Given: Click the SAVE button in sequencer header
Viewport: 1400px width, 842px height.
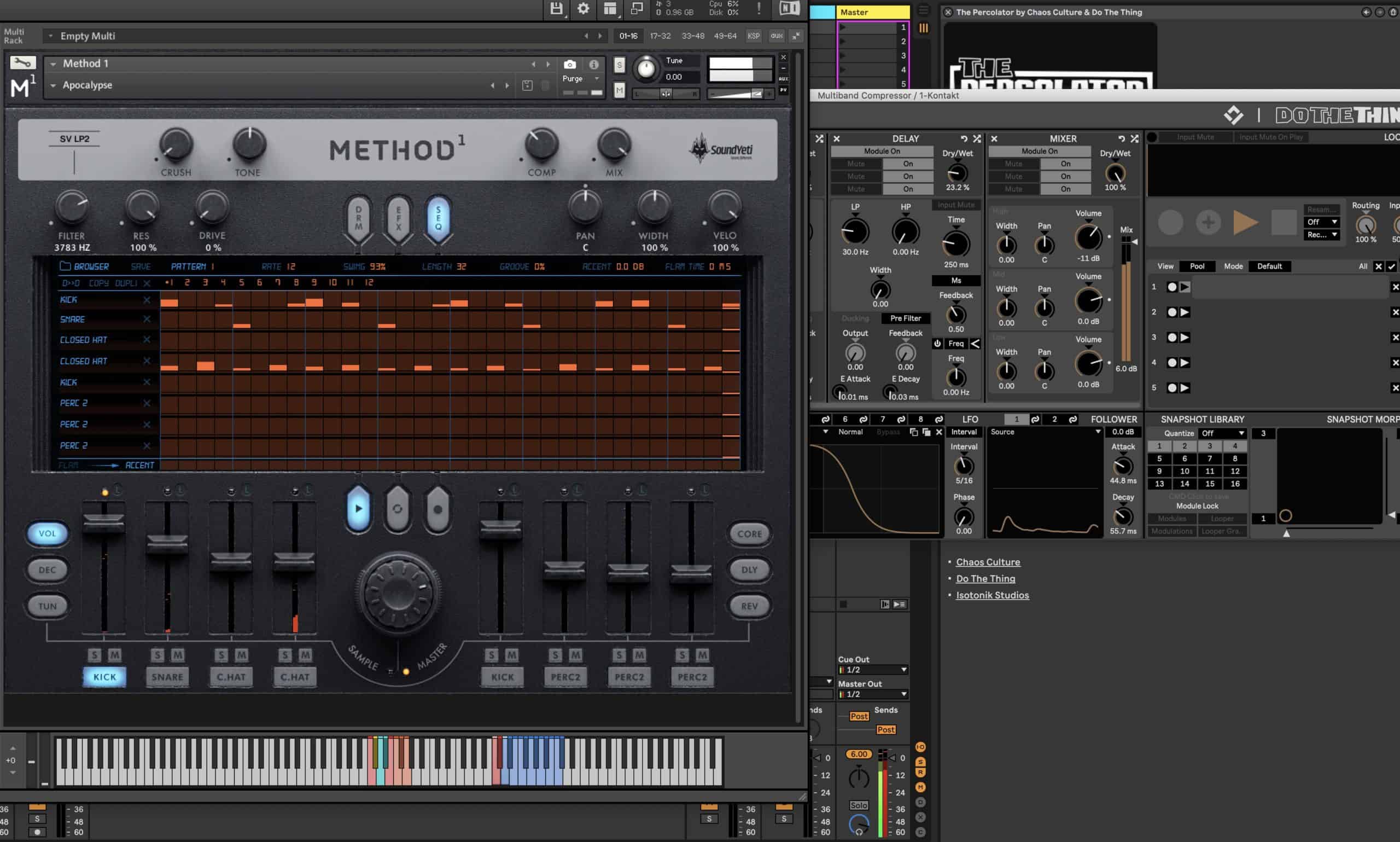Looking at the screenshot, I should pos(141,266).
